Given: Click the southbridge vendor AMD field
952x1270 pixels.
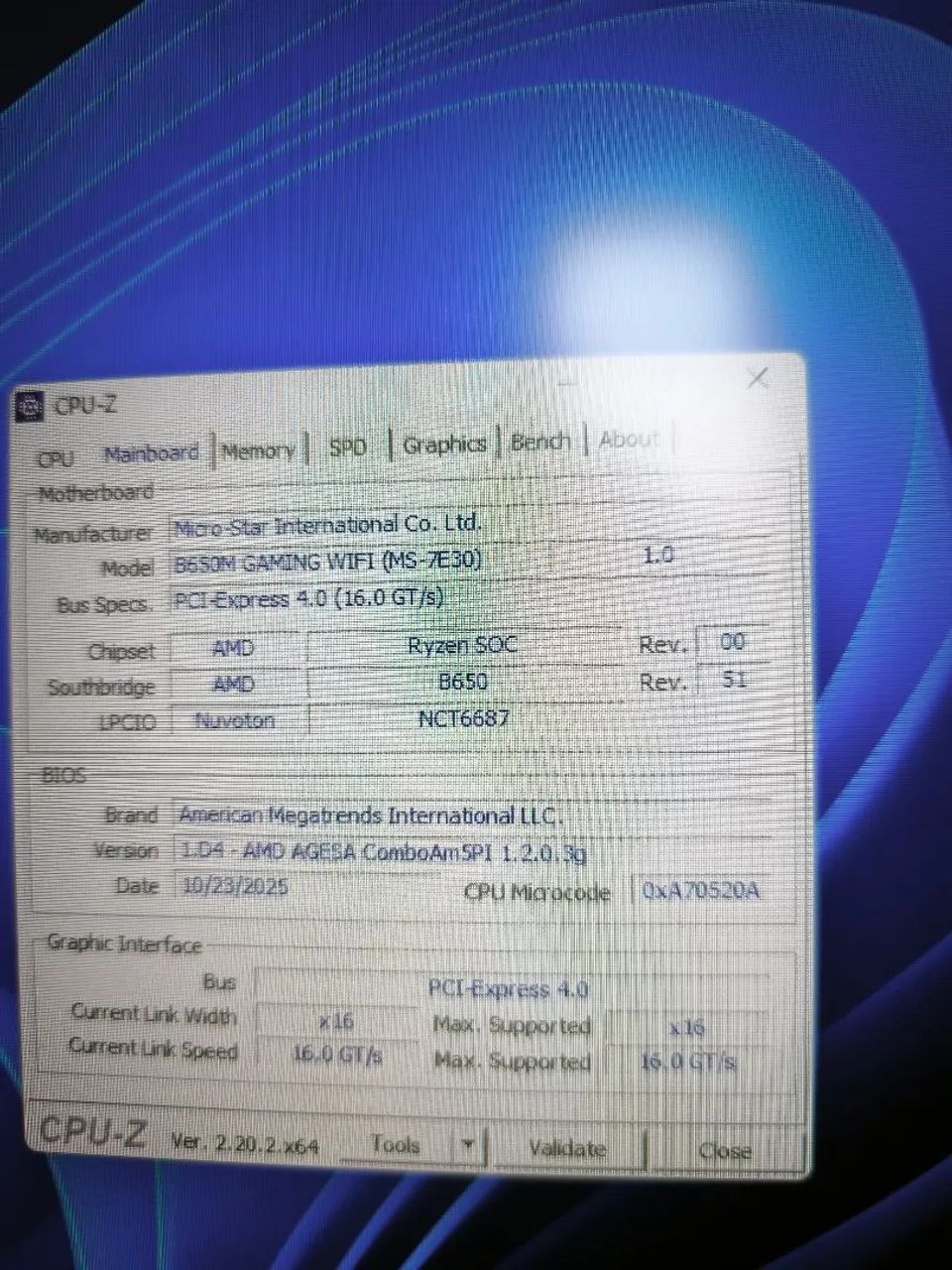Looking at the screenshot, I should click(x=234, y=685).
